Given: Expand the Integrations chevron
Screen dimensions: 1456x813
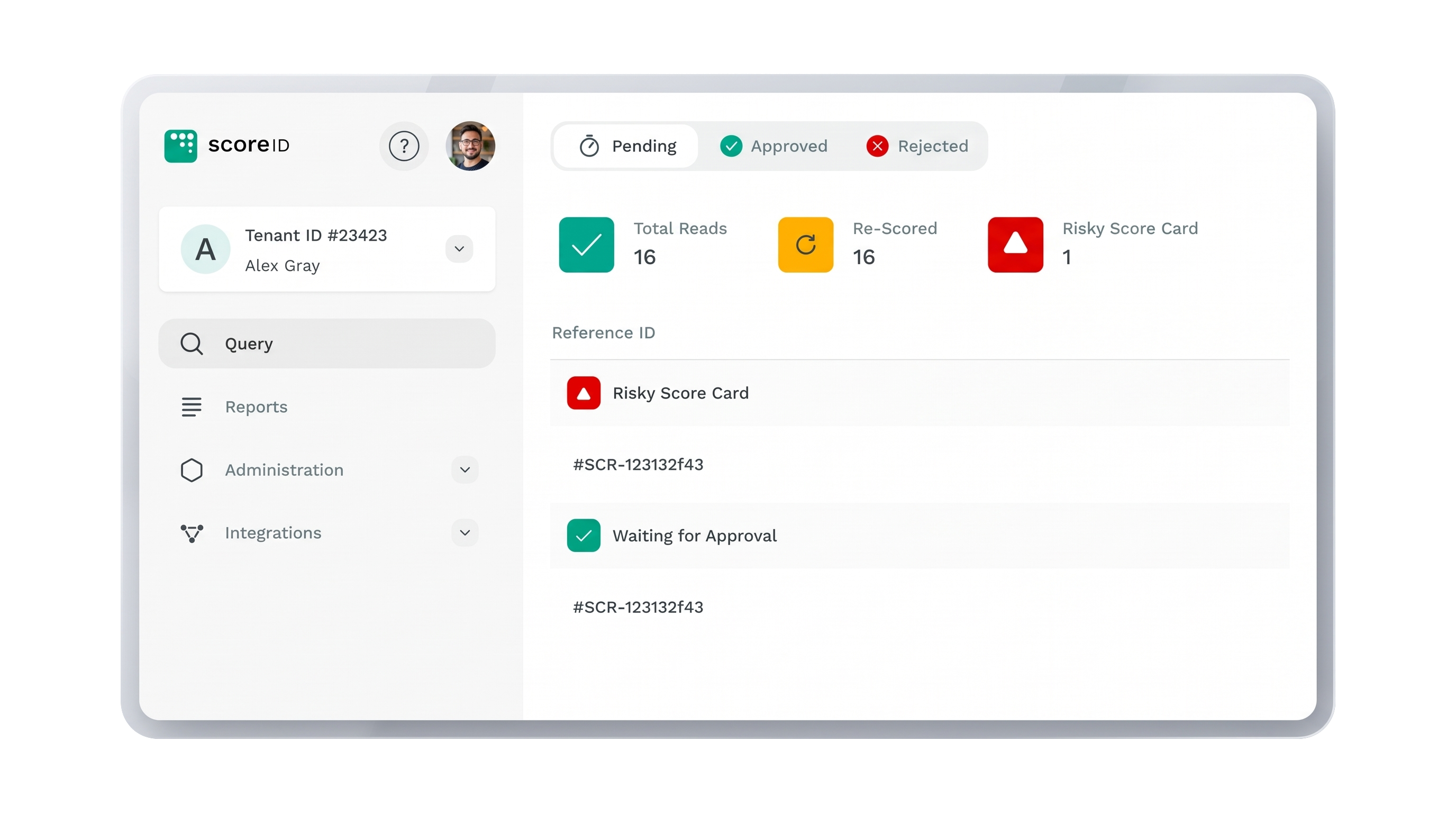Looking at the screenshot, I should [x=465, y=533].
